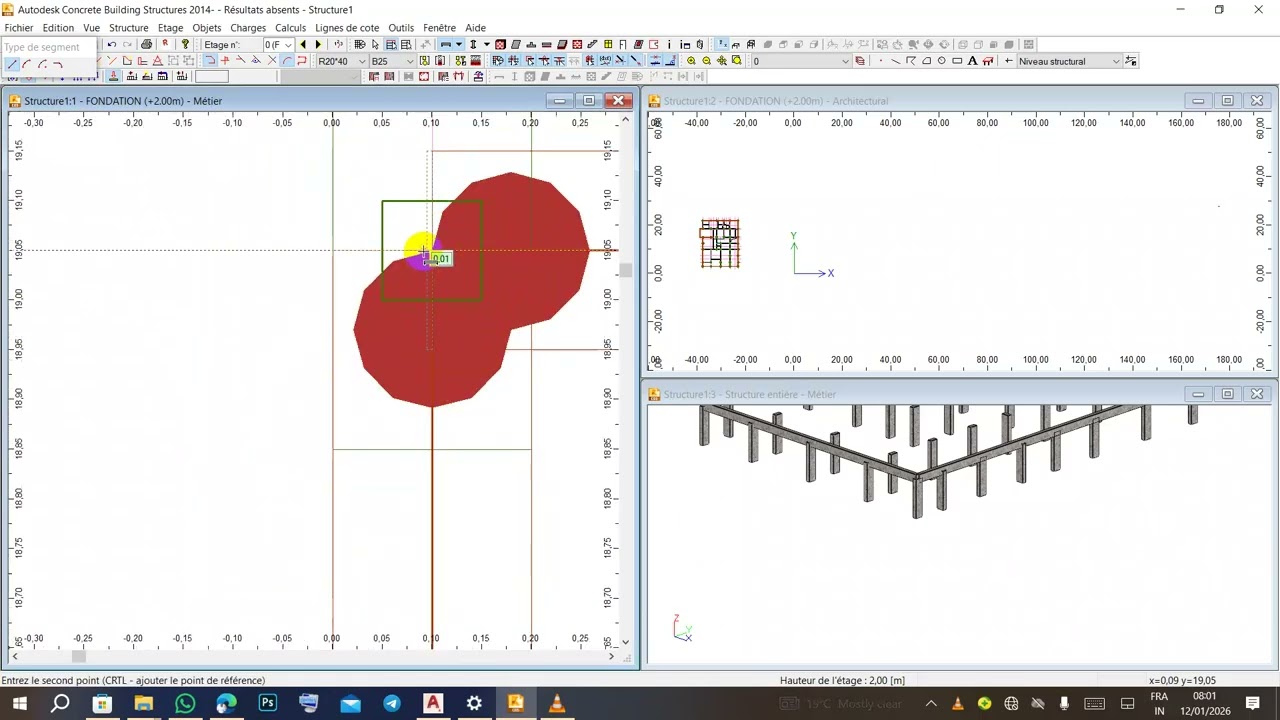The height and width of the screenshot is (720, 1280).
Task: Maximize the Structure1:2 Architectural view
Action: pyautogui.click(x=1227, y=100)
